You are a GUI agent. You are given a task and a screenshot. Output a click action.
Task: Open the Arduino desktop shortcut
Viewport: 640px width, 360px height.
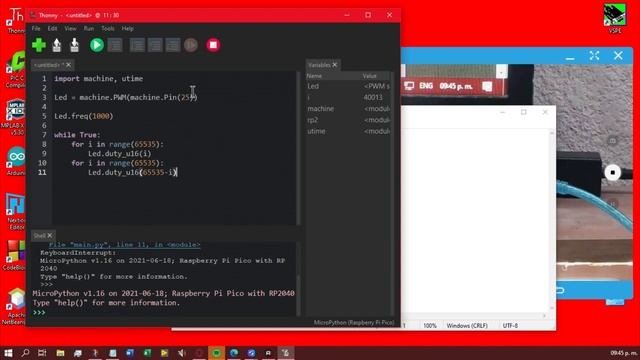[x=16, y=162]
